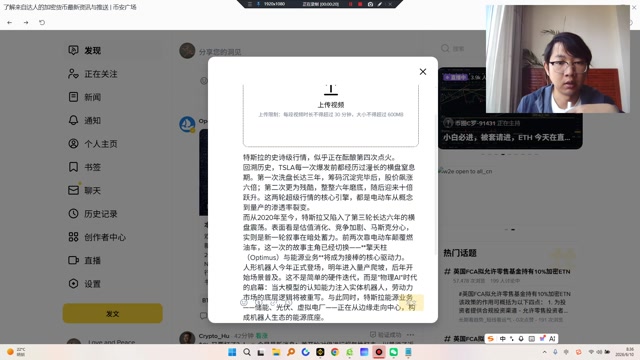Toggle IME punctuation mode
This screenshot has height=360, width=640.
(x=512, y=339)
